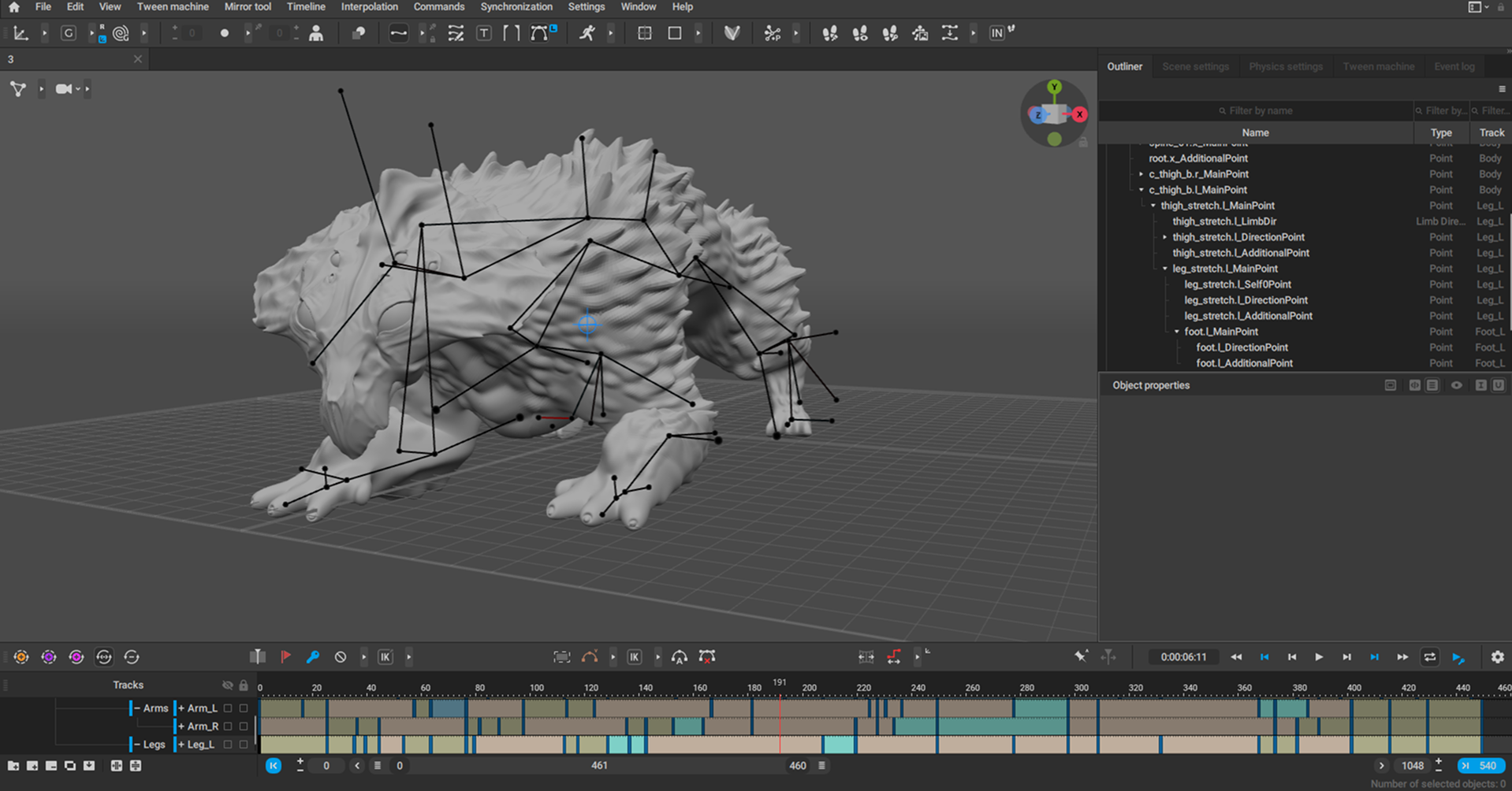The width and height of the screenshot is (1512, 791).
Task: Click the Filter by name search field
Action: 1260,111
